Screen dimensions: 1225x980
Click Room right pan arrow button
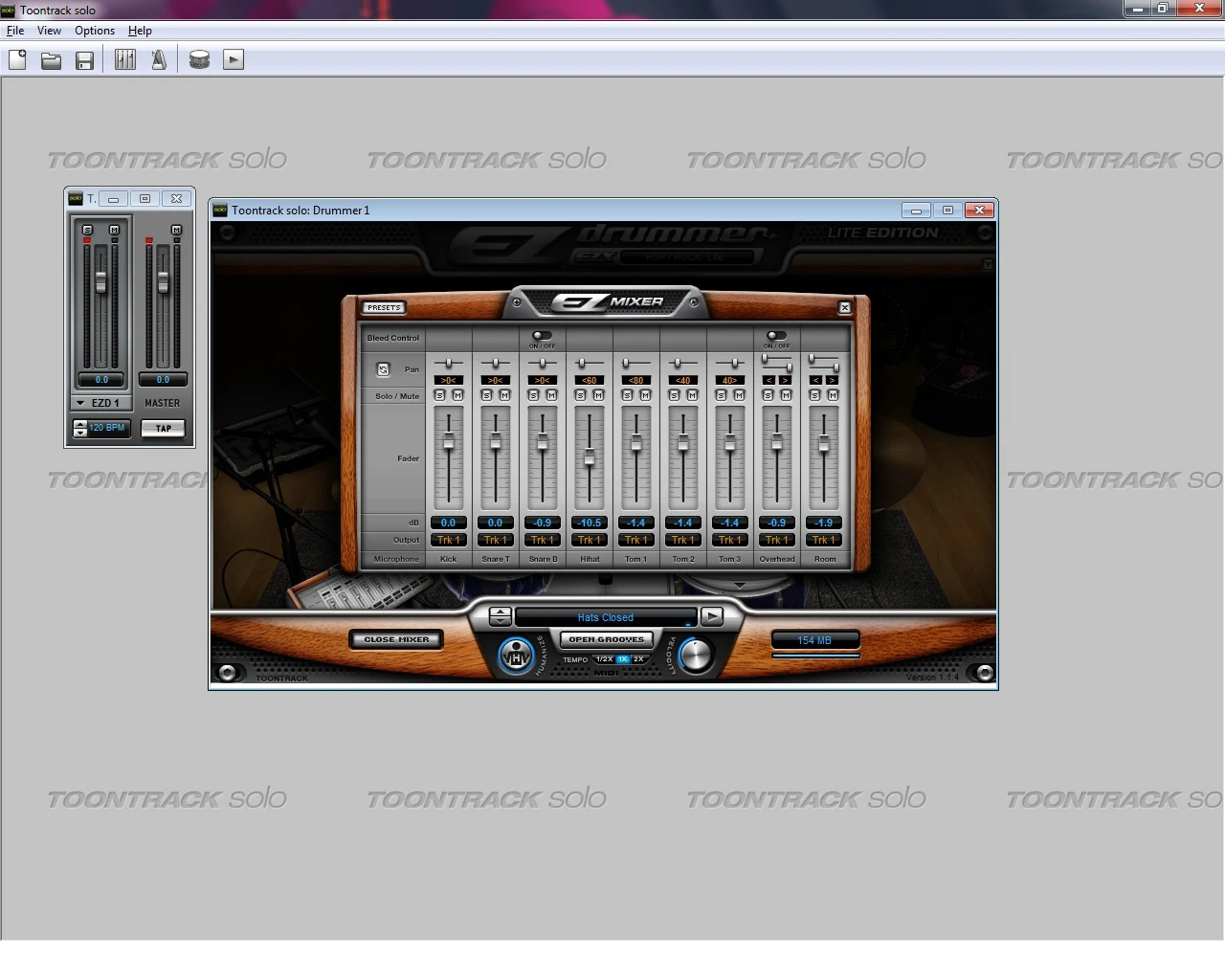click(x=832, y=380)
